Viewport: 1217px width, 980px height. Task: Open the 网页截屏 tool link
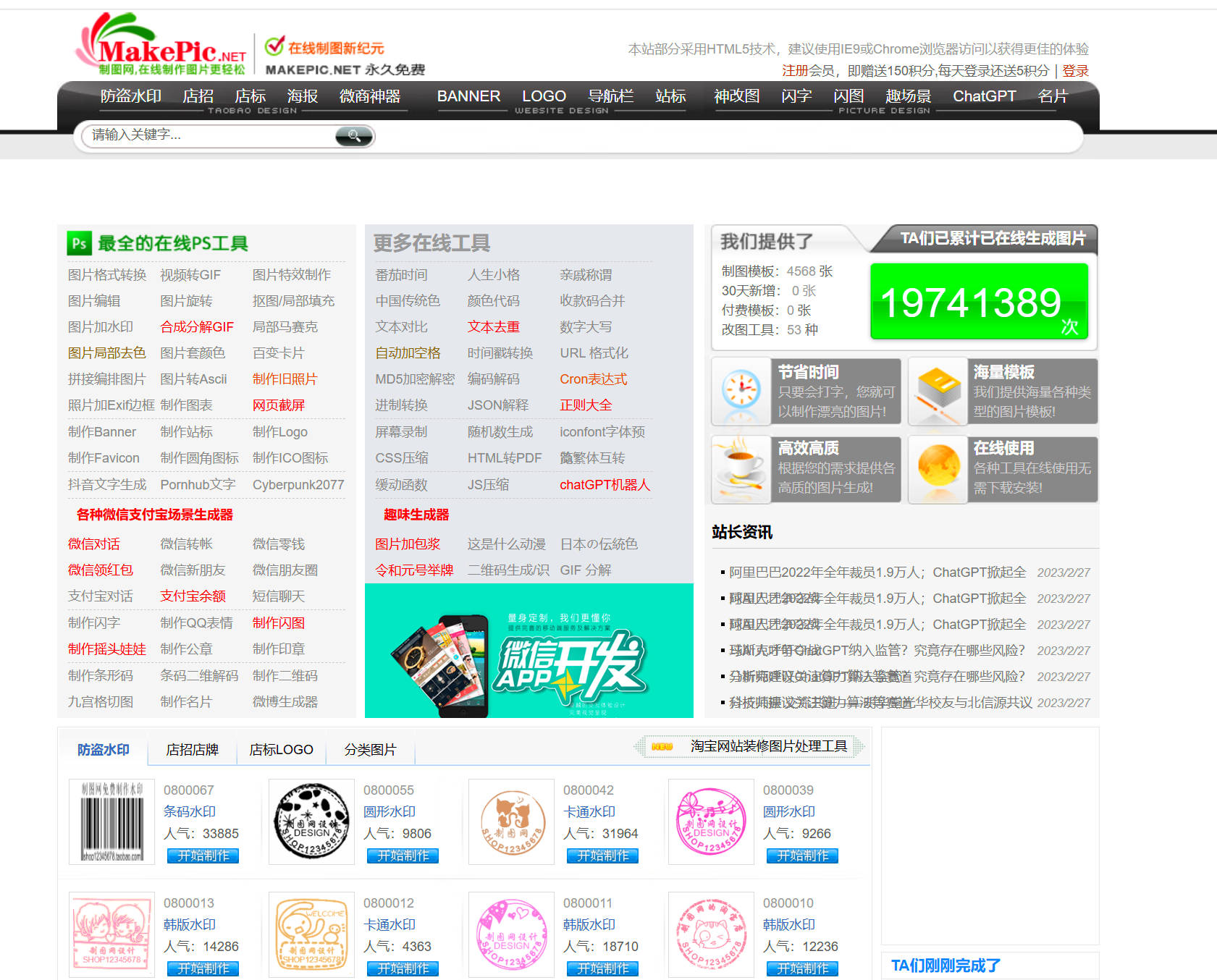tap(279, 405)
